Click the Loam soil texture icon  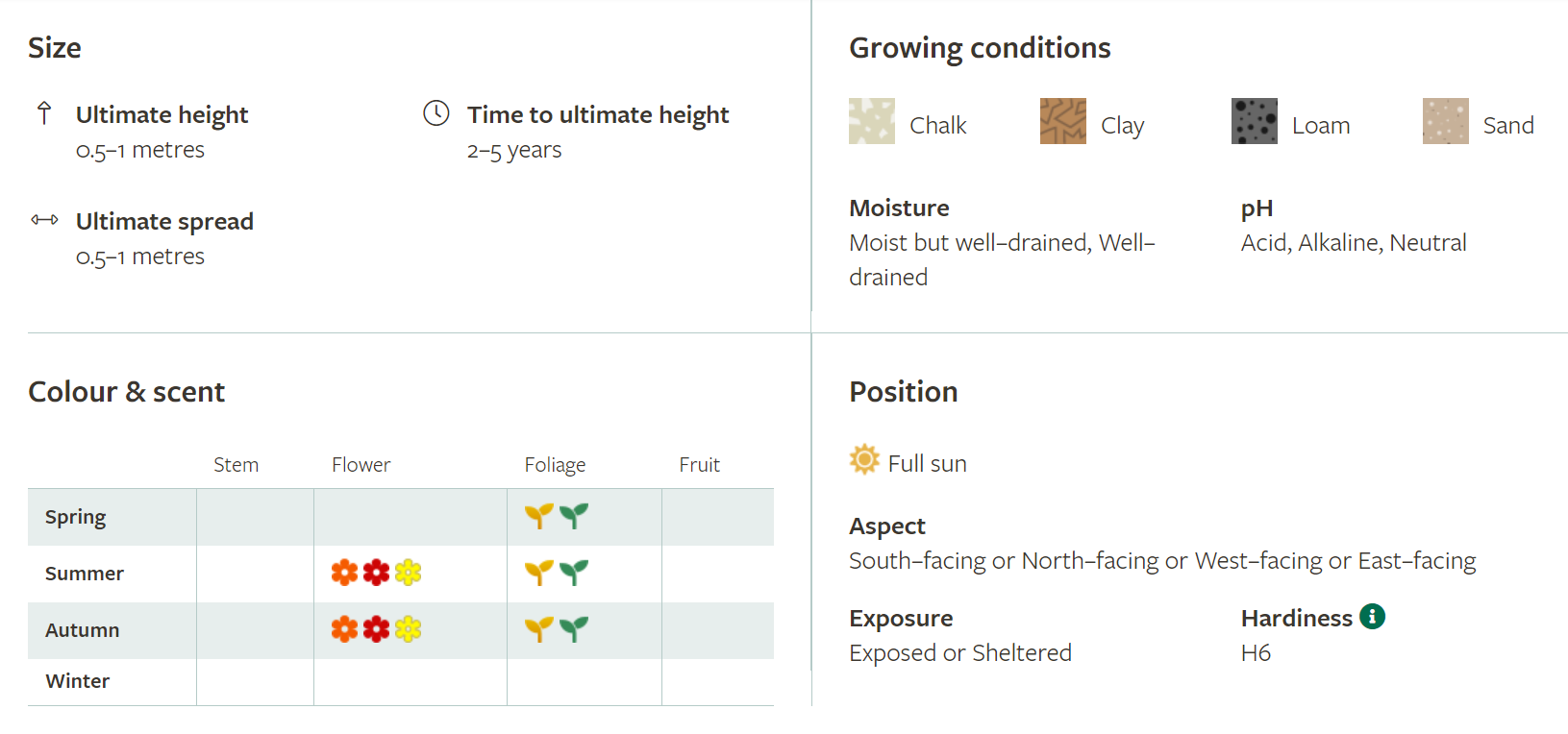pos(1255,121)
